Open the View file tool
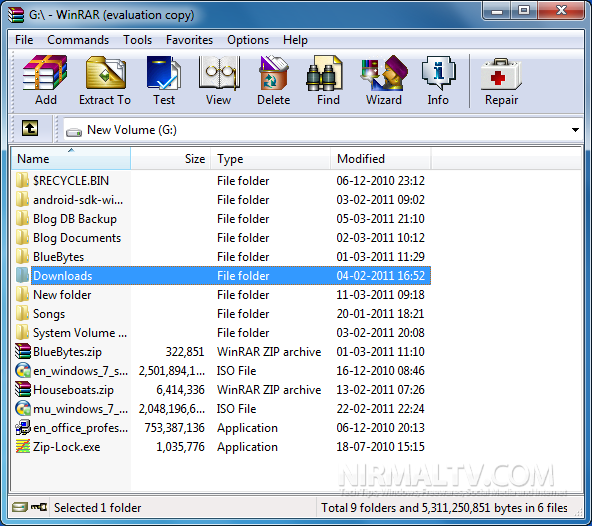Viewport: 592px width, 526px height. pos(219,73)
